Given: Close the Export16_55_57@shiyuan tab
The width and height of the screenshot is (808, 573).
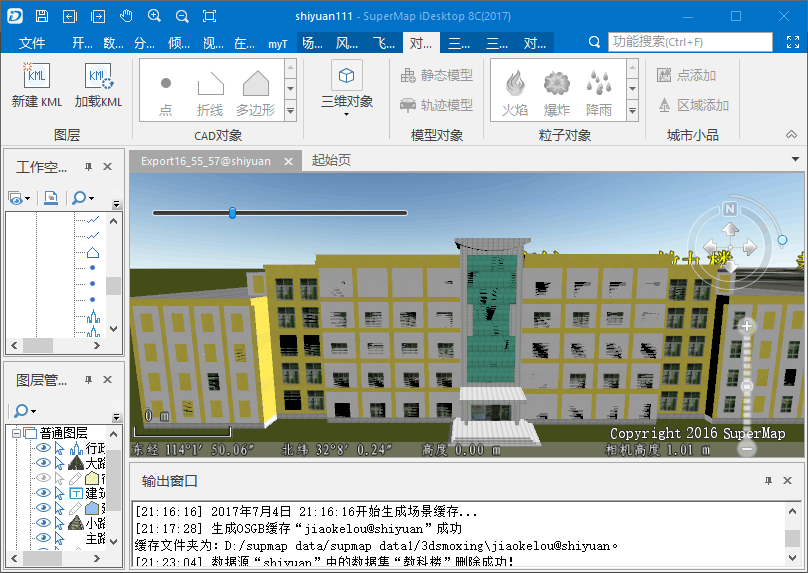Looking at the screenshot, I should (x=289, y=161).
